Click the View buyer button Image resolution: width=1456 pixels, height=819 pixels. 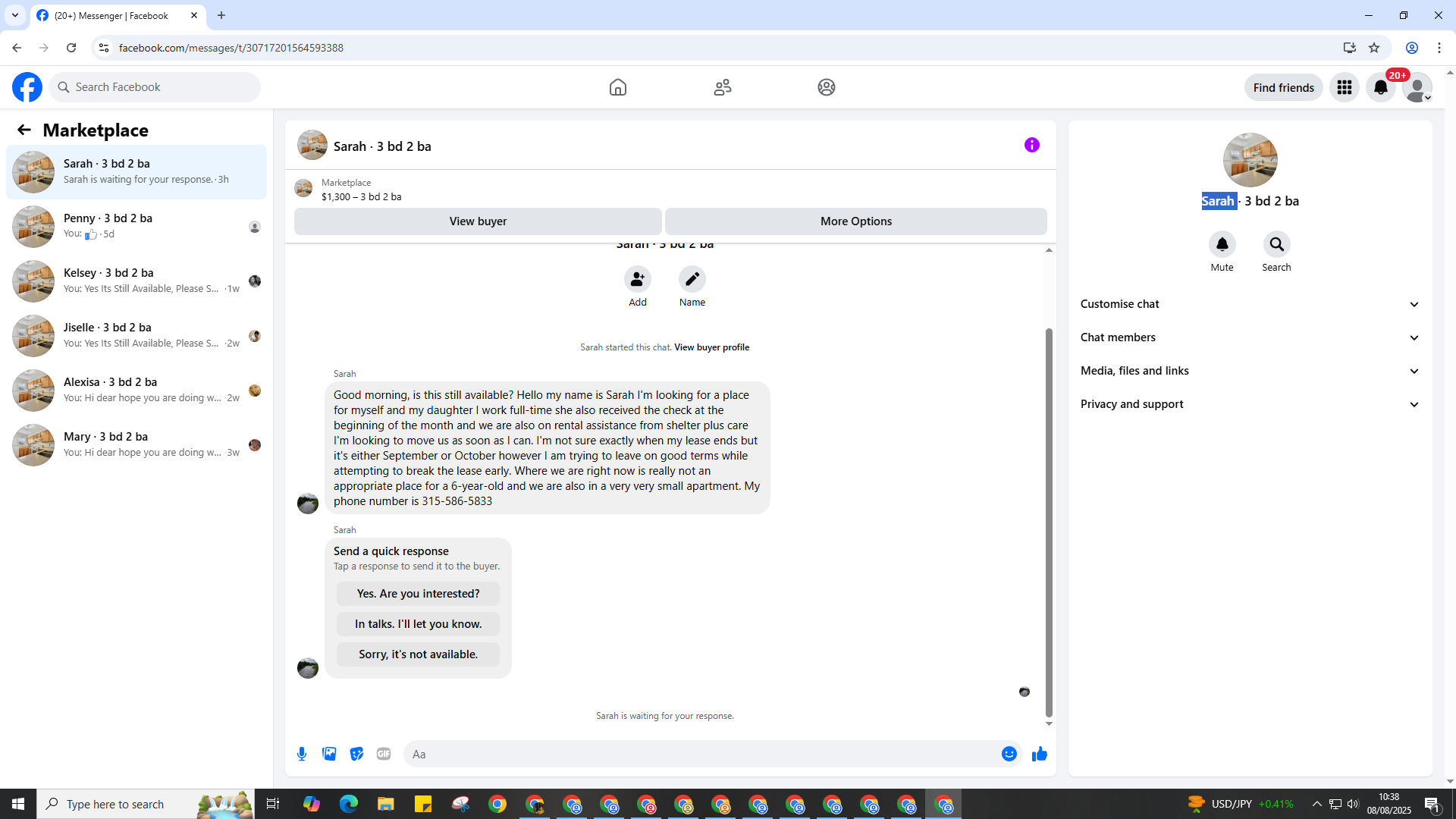point(478,221)
